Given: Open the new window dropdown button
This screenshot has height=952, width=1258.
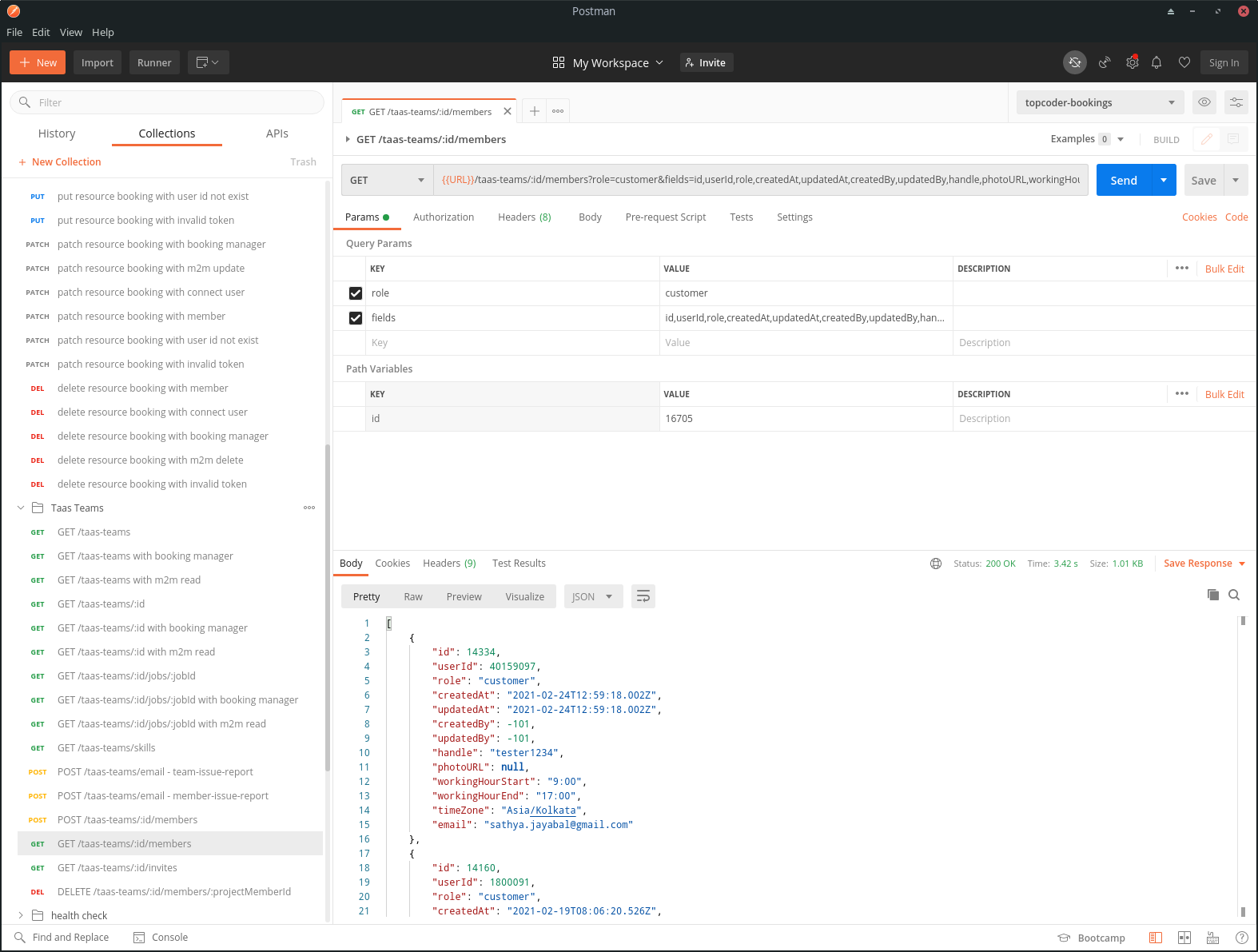Looking at the screenshot, I should pos(209,62).
